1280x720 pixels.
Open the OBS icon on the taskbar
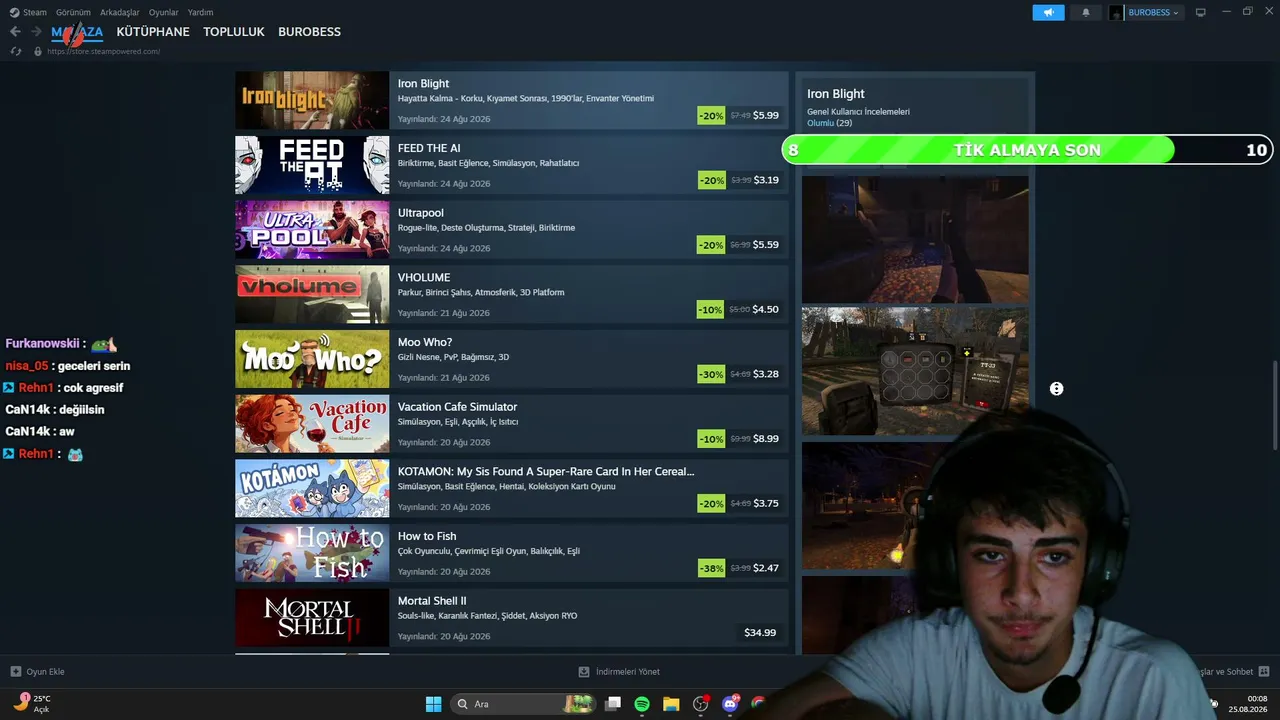tap(701, 704)
